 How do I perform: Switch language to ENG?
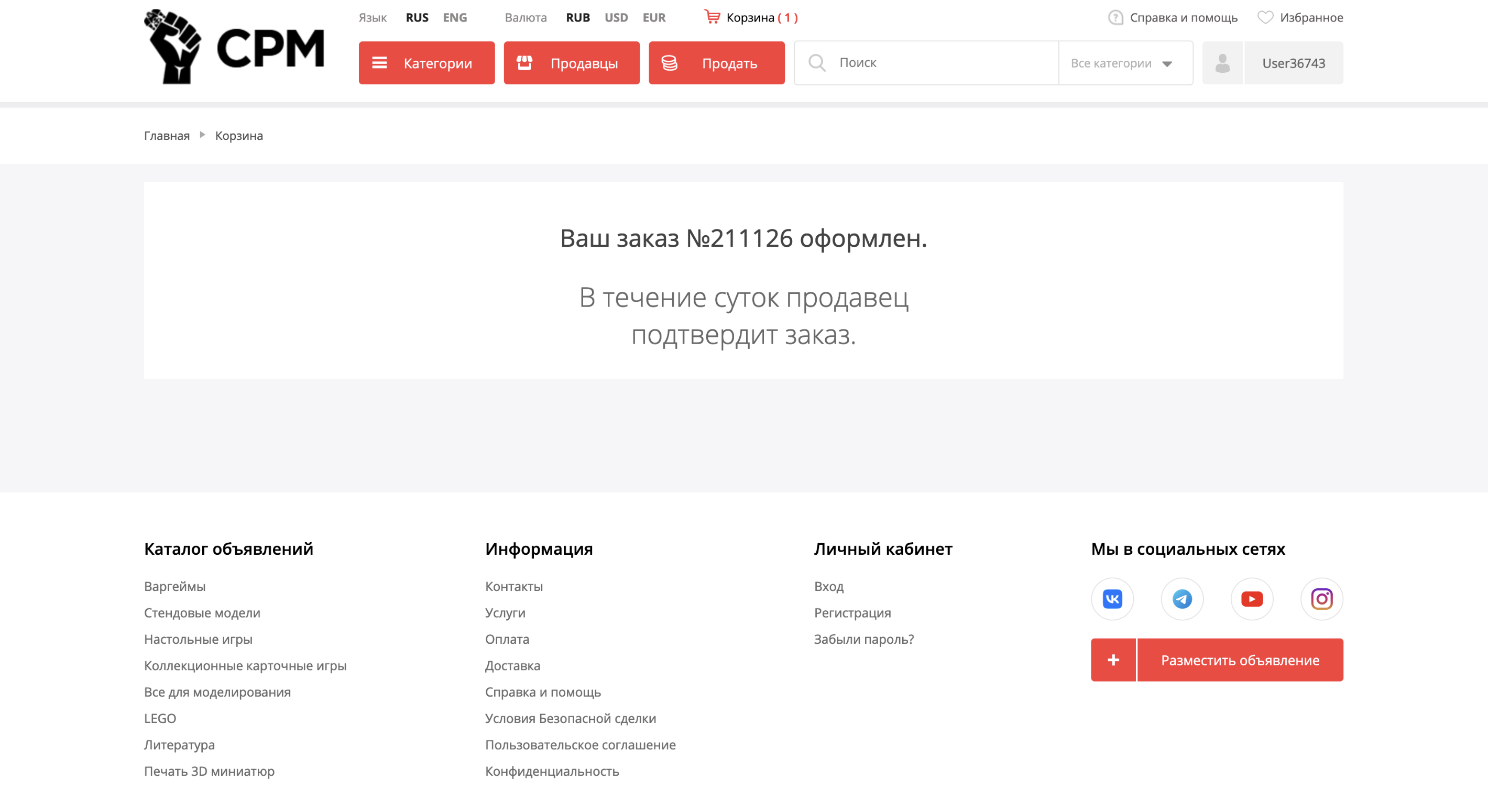point(455,17)
